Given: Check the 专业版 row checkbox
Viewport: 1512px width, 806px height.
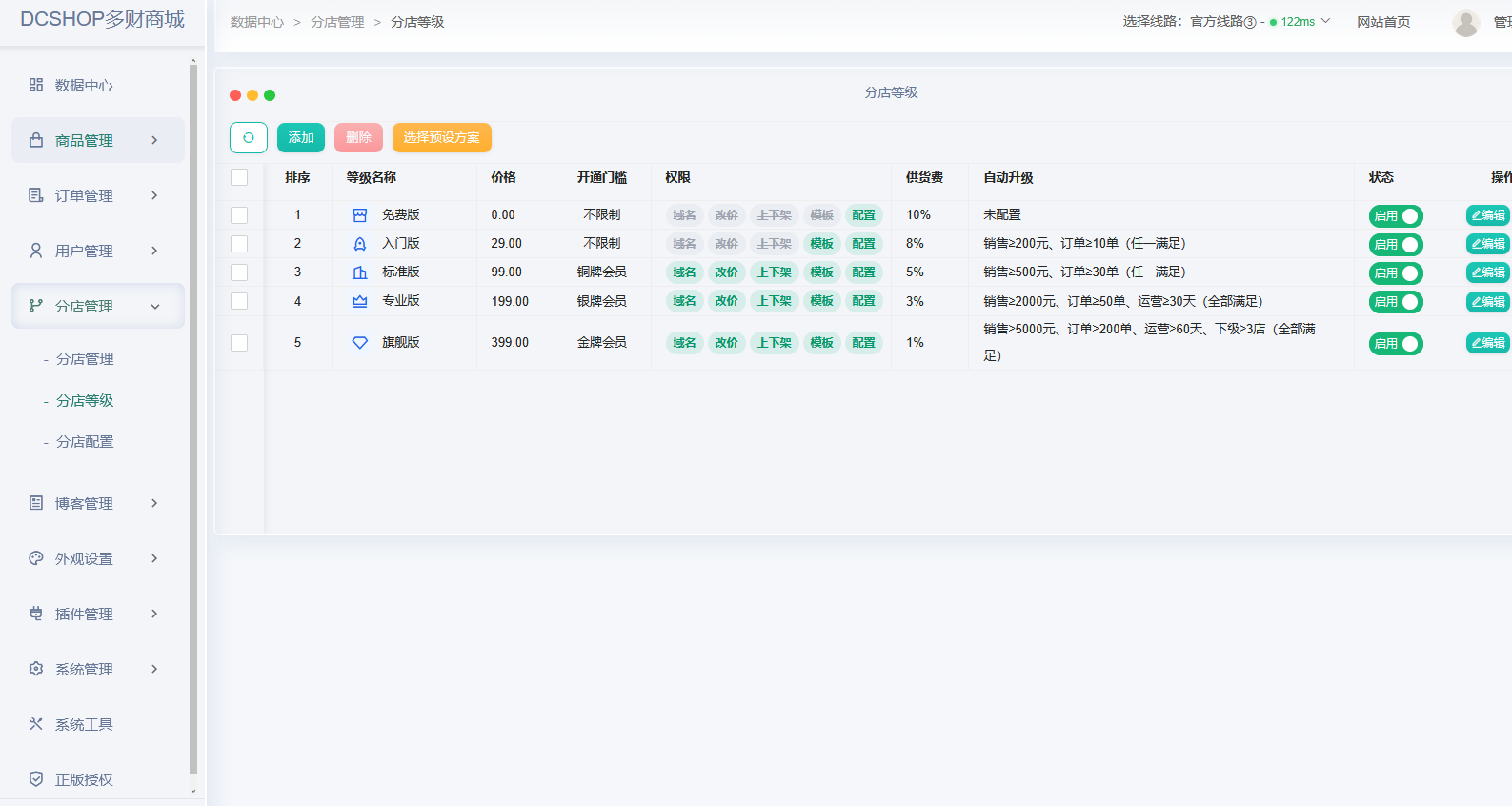Looking at the screenshot, I should click(239, 301).
